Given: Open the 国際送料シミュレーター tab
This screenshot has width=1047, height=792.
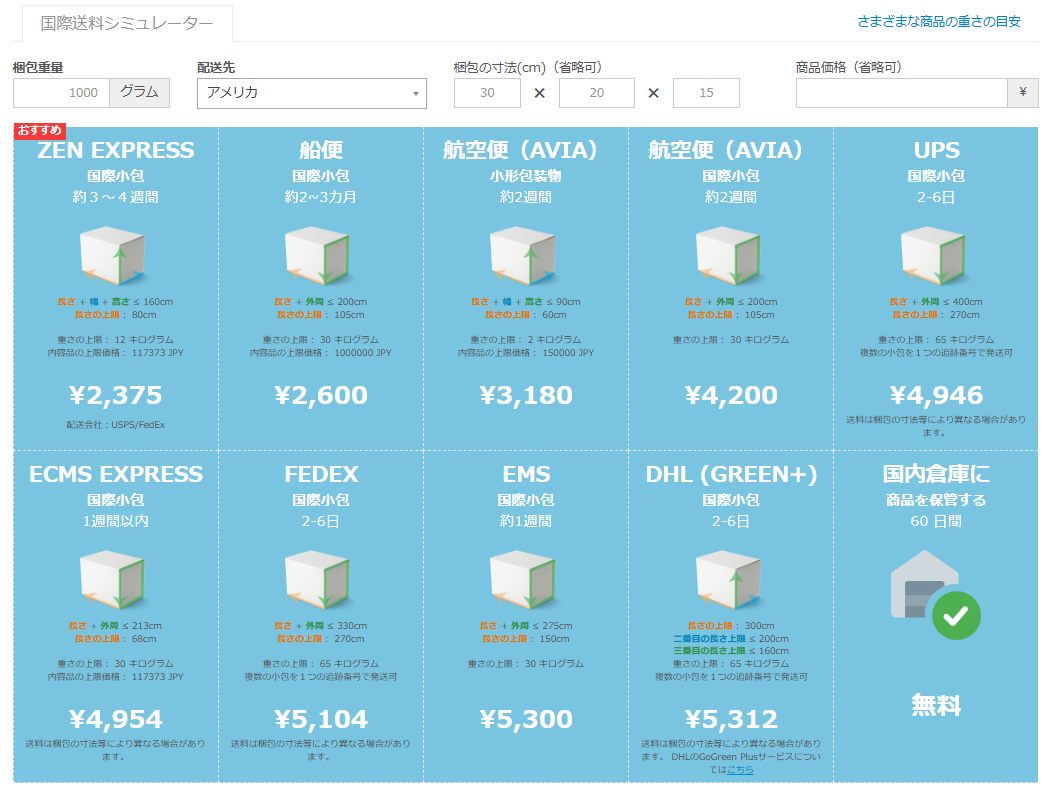Looking at the screenshot, I should click(127, 23).
